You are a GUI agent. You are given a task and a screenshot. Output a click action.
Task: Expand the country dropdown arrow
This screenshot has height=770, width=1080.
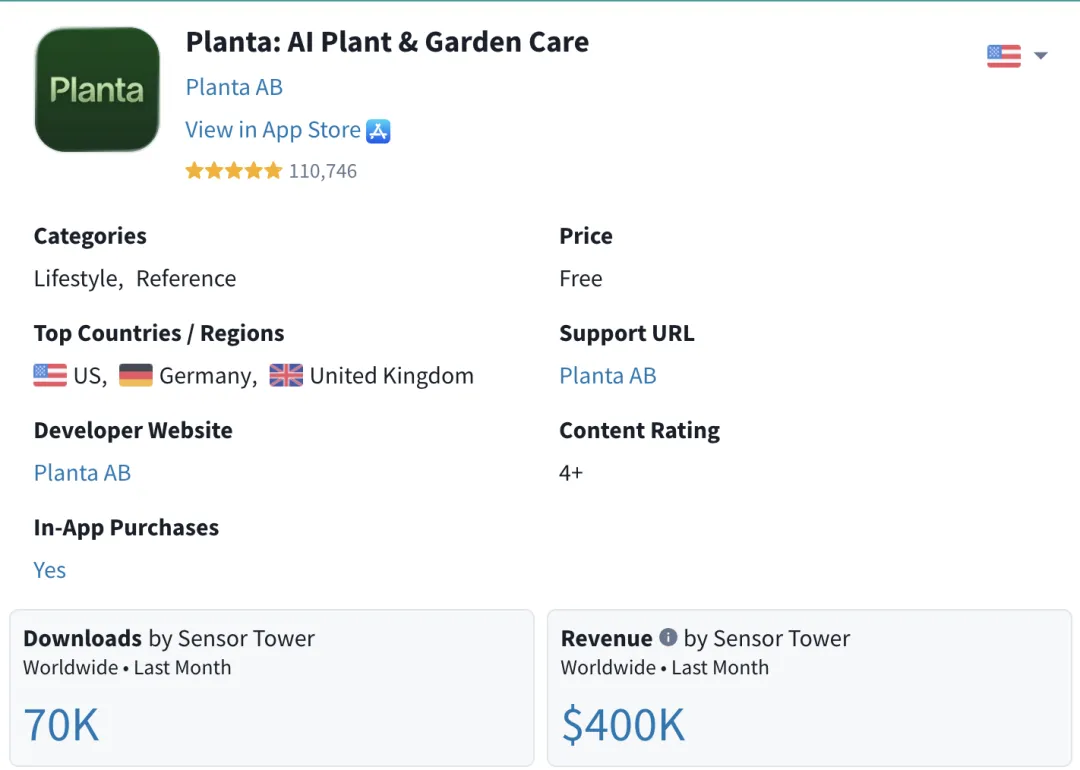[1041, 56]
